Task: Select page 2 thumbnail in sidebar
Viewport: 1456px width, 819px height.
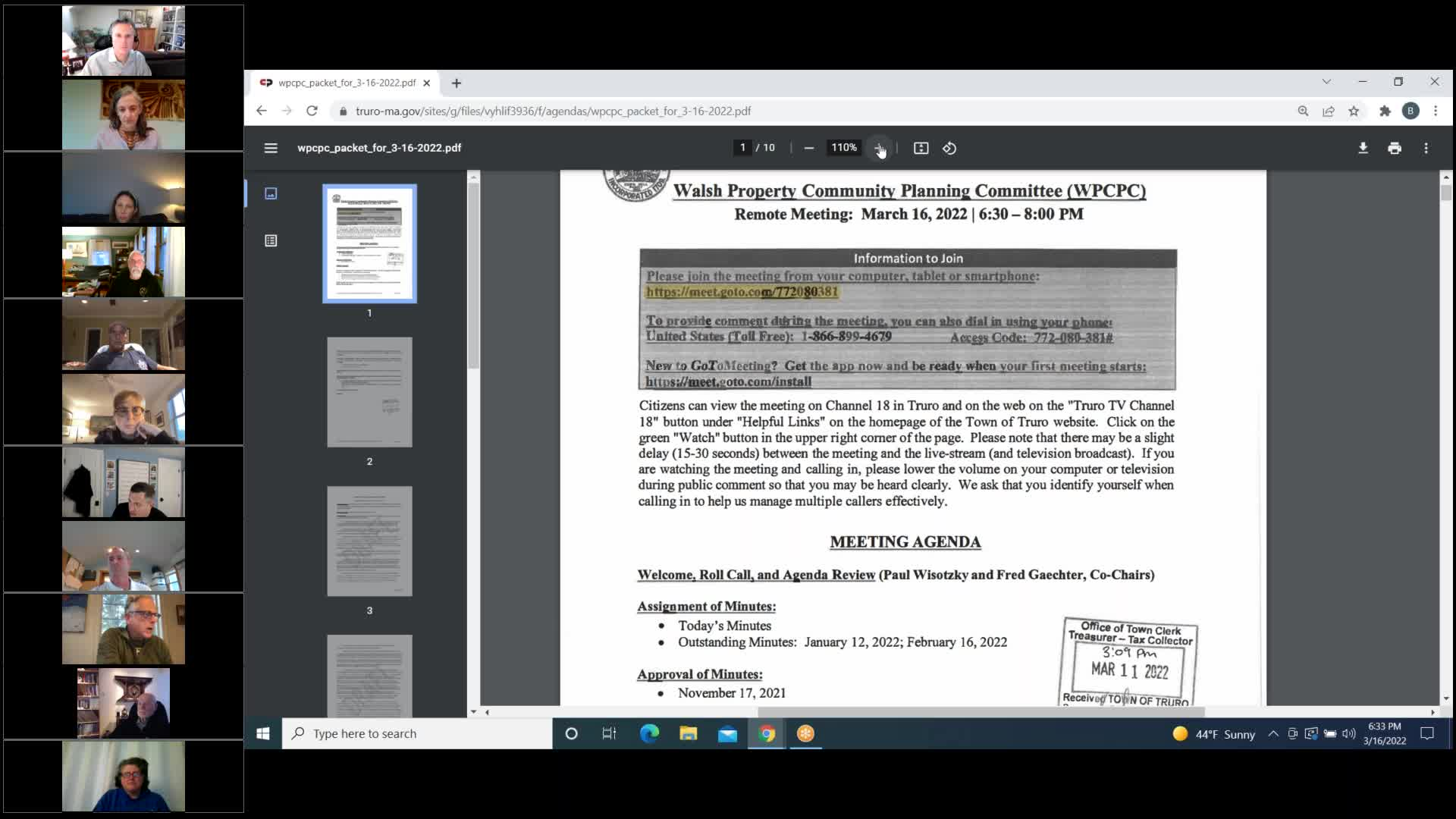Action: (x=369, y=392)
